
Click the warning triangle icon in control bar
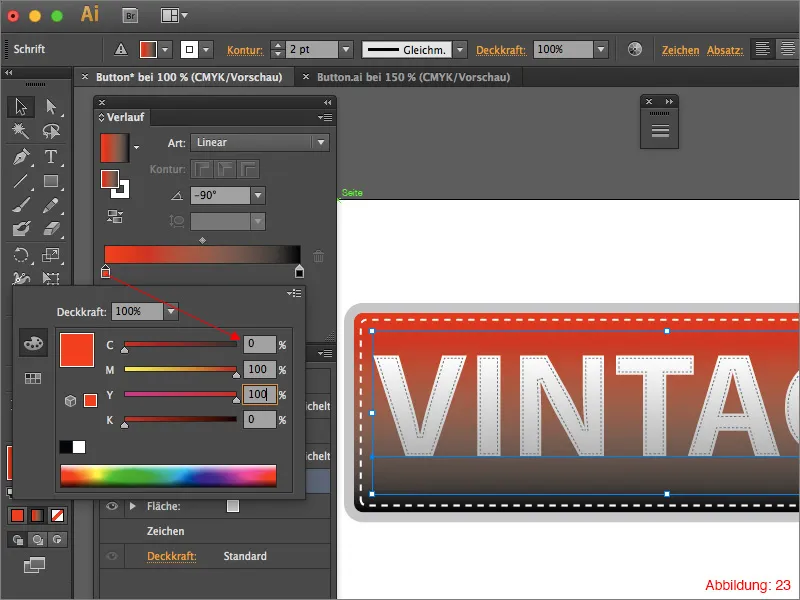point(121,49)
